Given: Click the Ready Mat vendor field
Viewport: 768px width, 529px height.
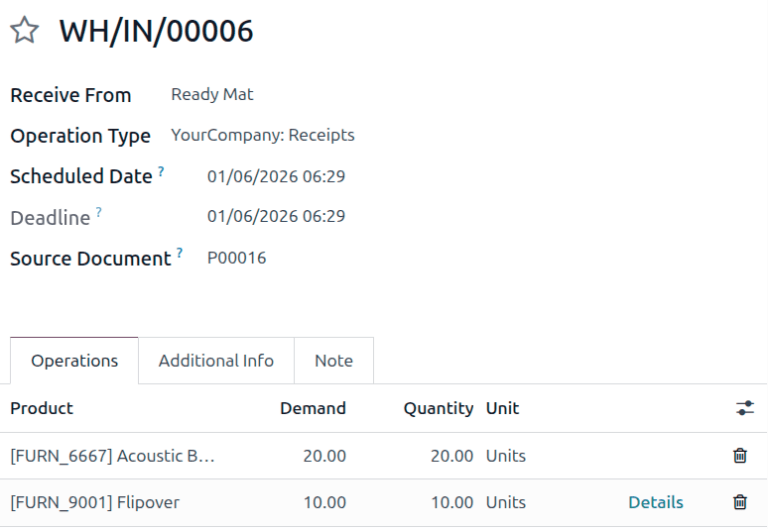Looking at the screenshot, I should click(x=212, y=95).
